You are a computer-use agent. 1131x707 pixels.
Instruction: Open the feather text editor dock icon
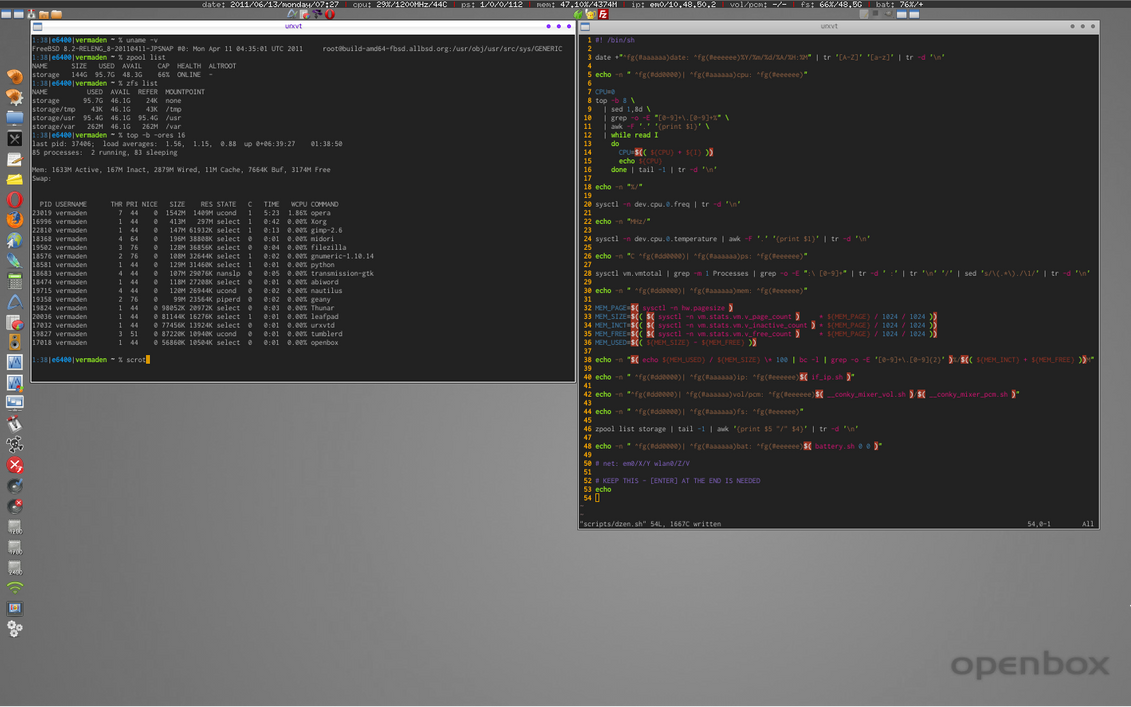tap(14, 260)
